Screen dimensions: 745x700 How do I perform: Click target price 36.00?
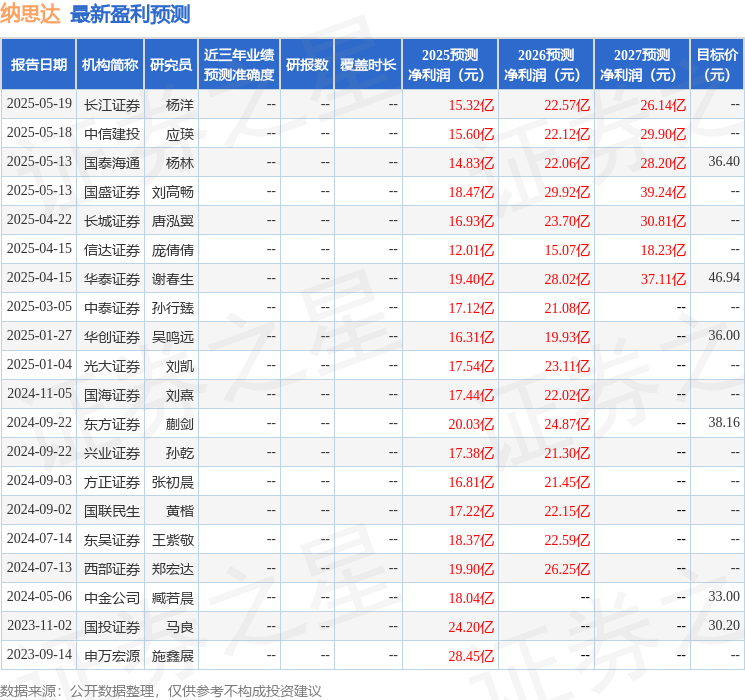724,336
